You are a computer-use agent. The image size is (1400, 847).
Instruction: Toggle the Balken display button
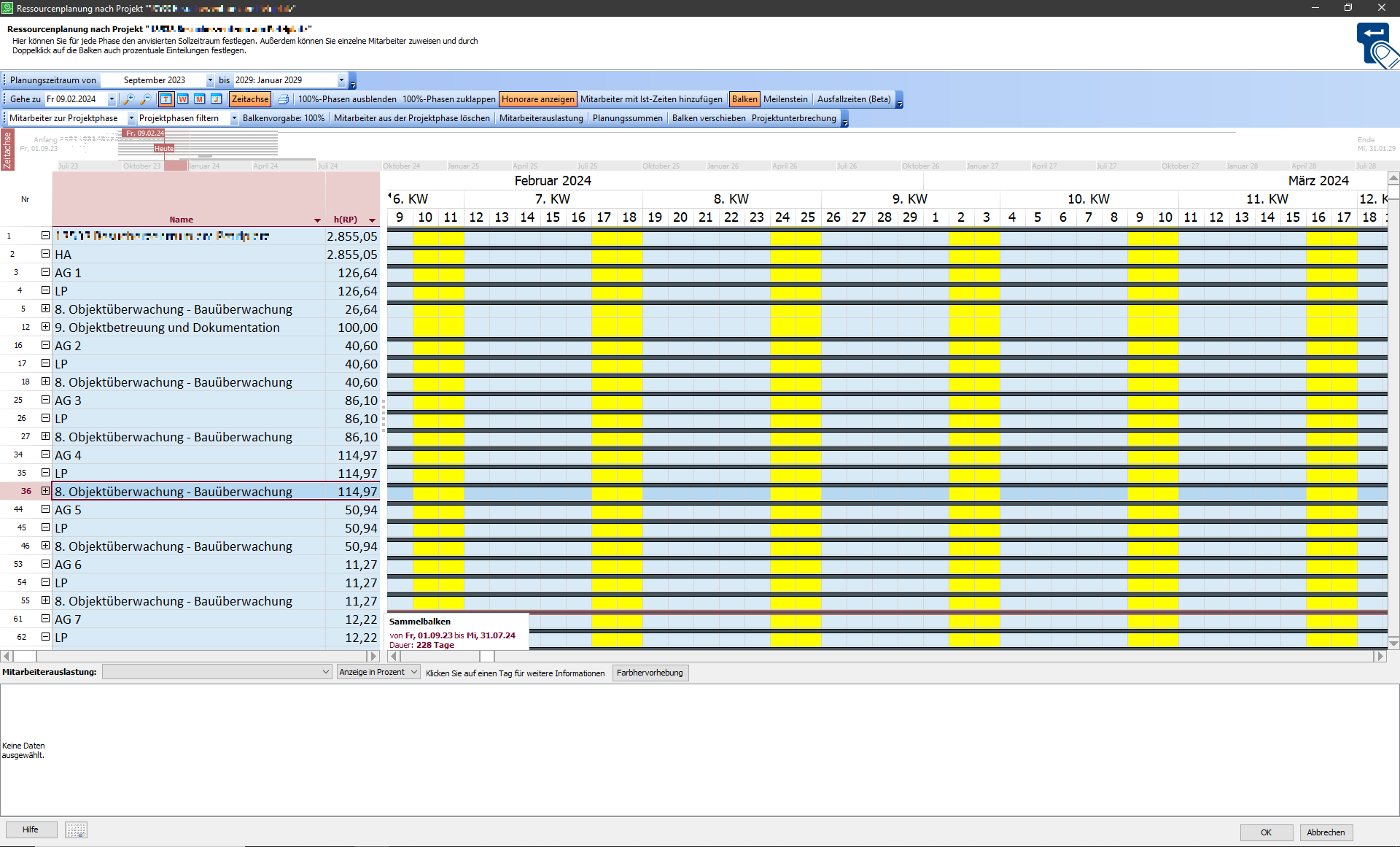[x=744, y=99]
